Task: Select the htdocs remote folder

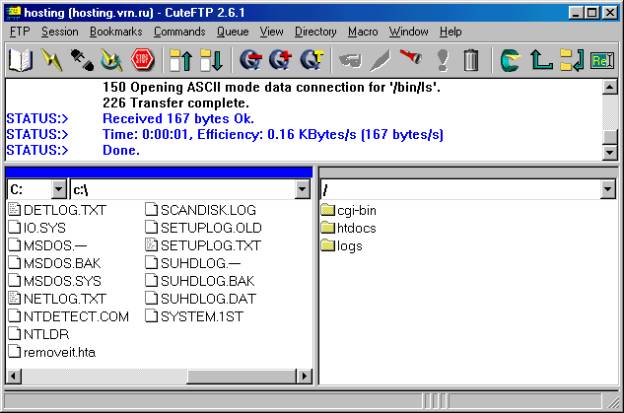Action: (x=349, y=228)
